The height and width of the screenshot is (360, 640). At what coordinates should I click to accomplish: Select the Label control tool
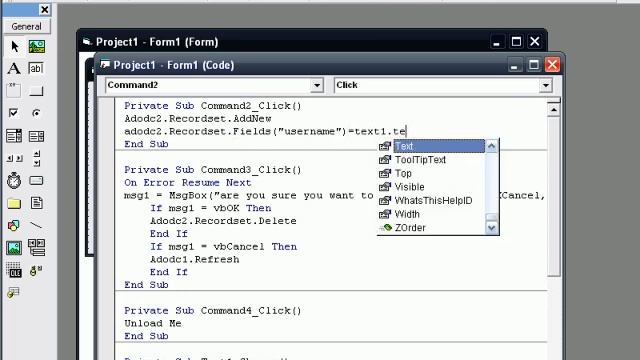14,69
